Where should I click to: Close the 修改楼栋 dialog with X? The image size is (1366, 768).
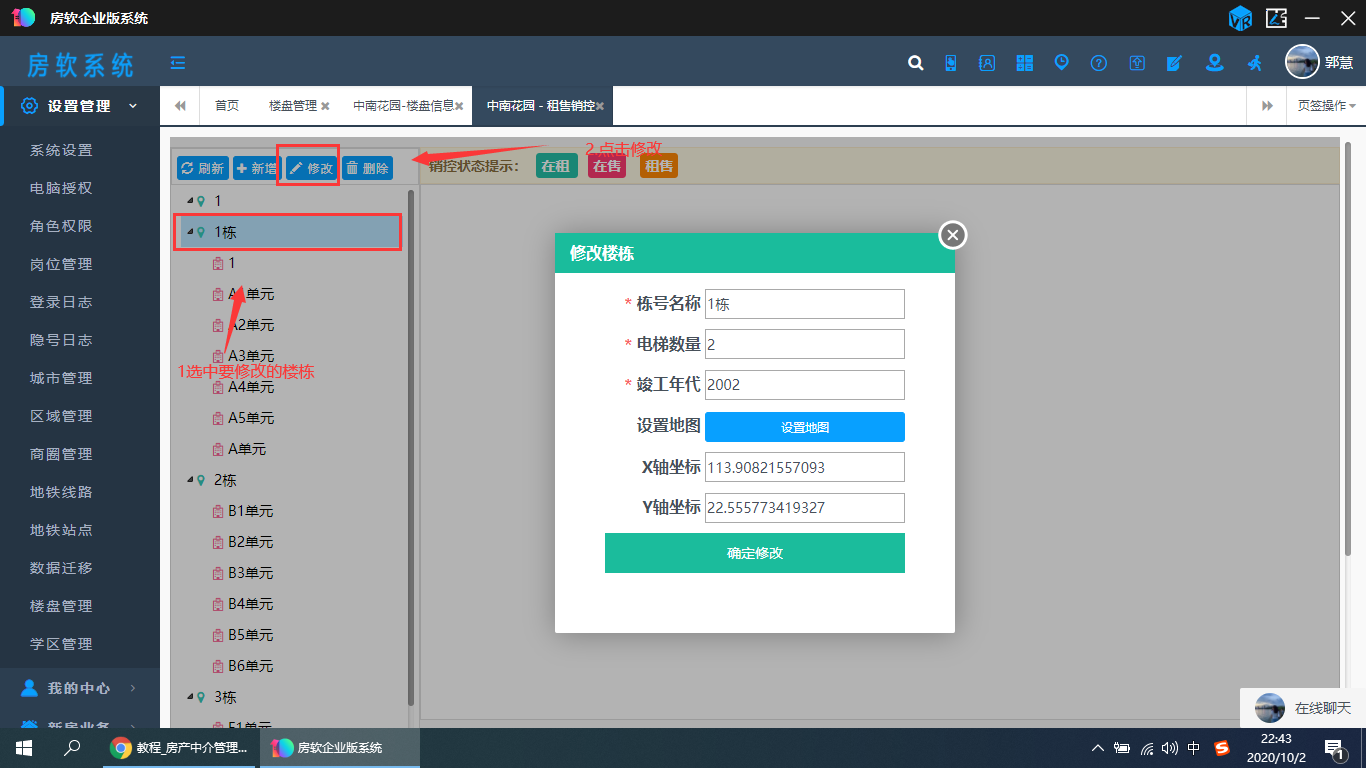point(953,235)
